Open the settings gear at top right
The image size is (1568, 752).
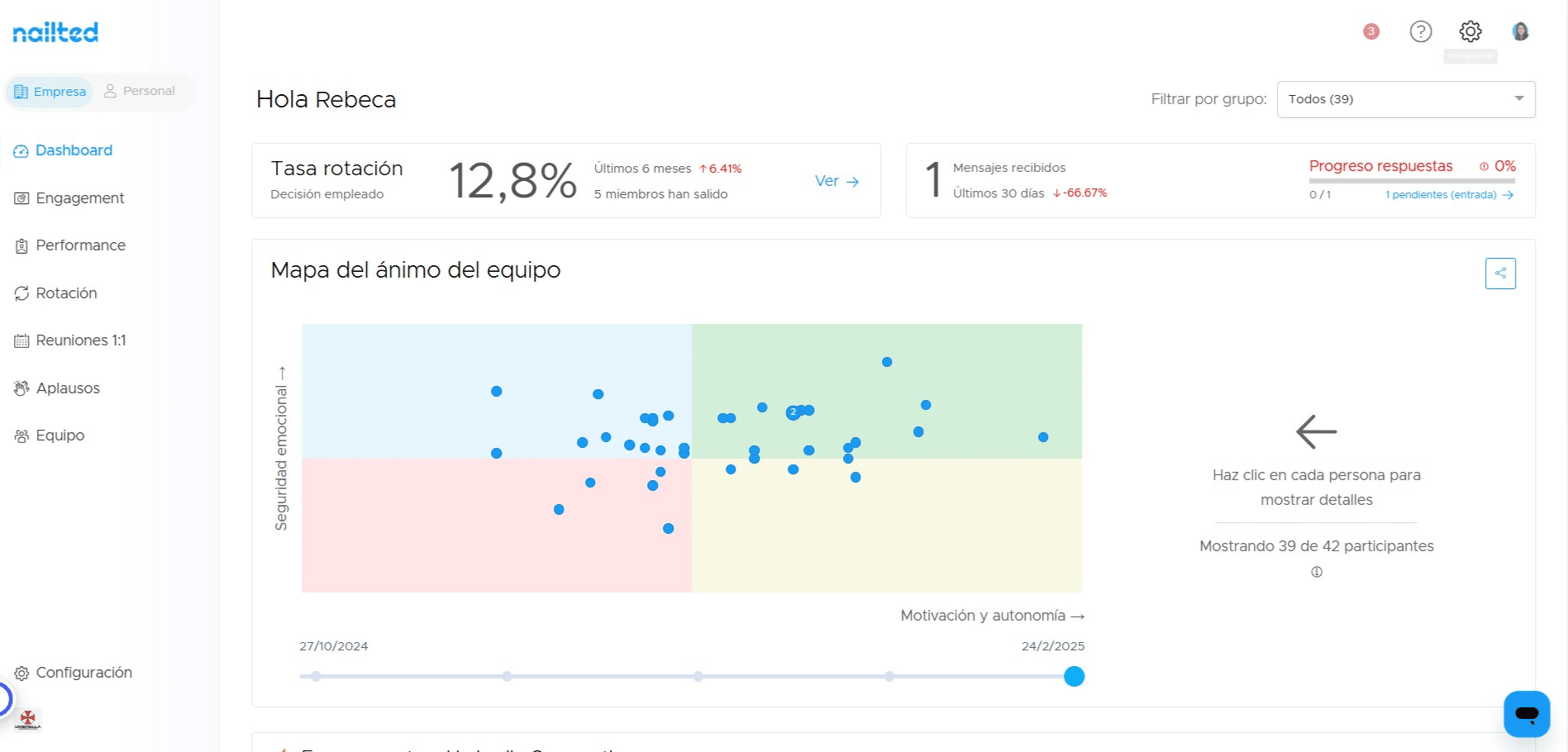[1470, 31]
